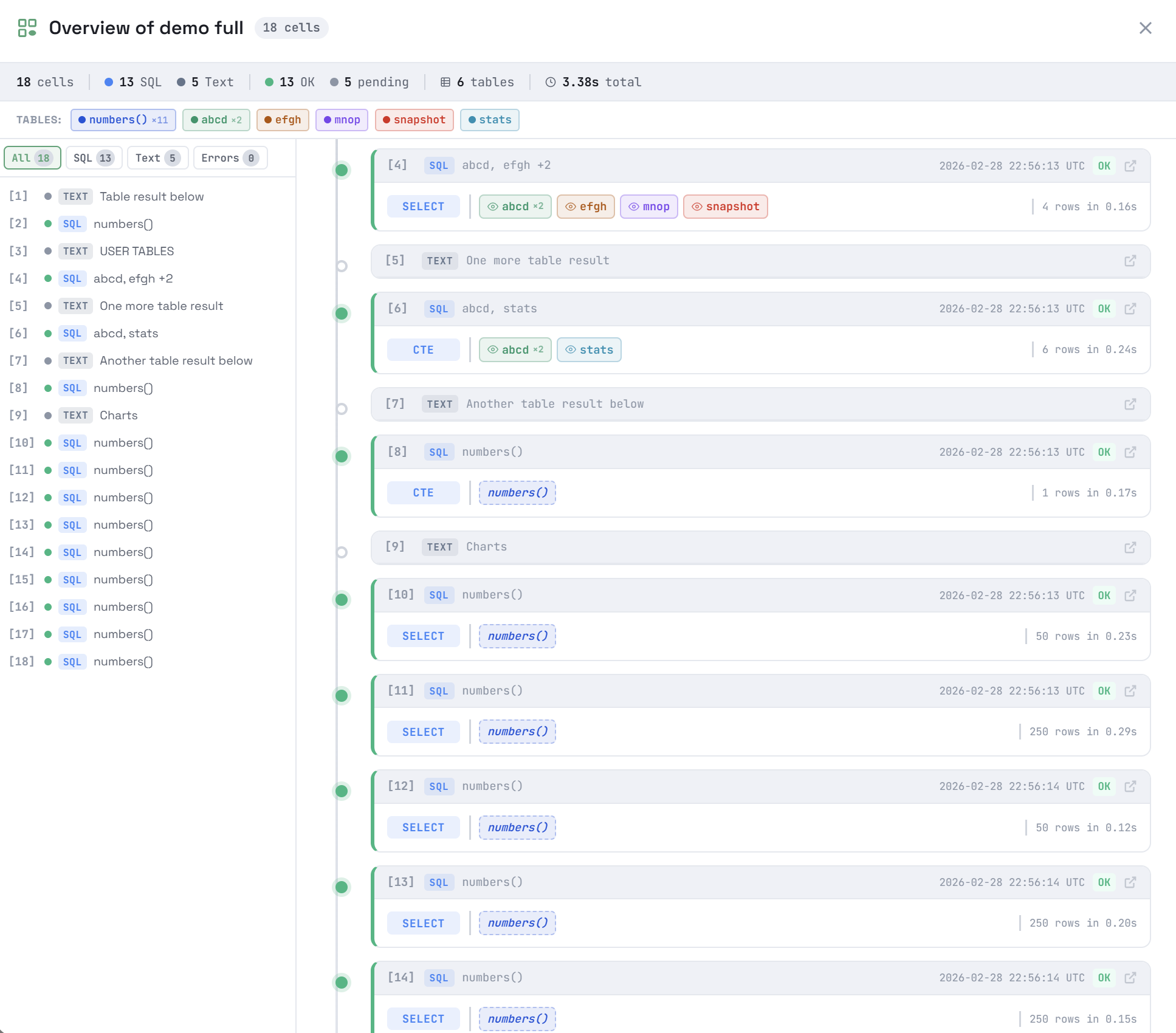The height and width of the screenshot is (1033, 1176).
Task: Select list row [1] Table result below
Action: pyautogui.click(x=148, y=196)
